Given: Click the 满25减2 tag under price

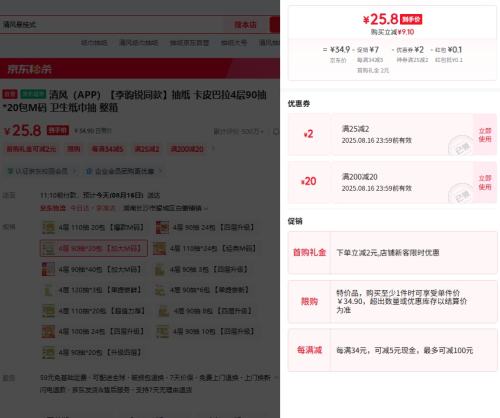Looking at the screenshot, I should (x=147, y=149).
